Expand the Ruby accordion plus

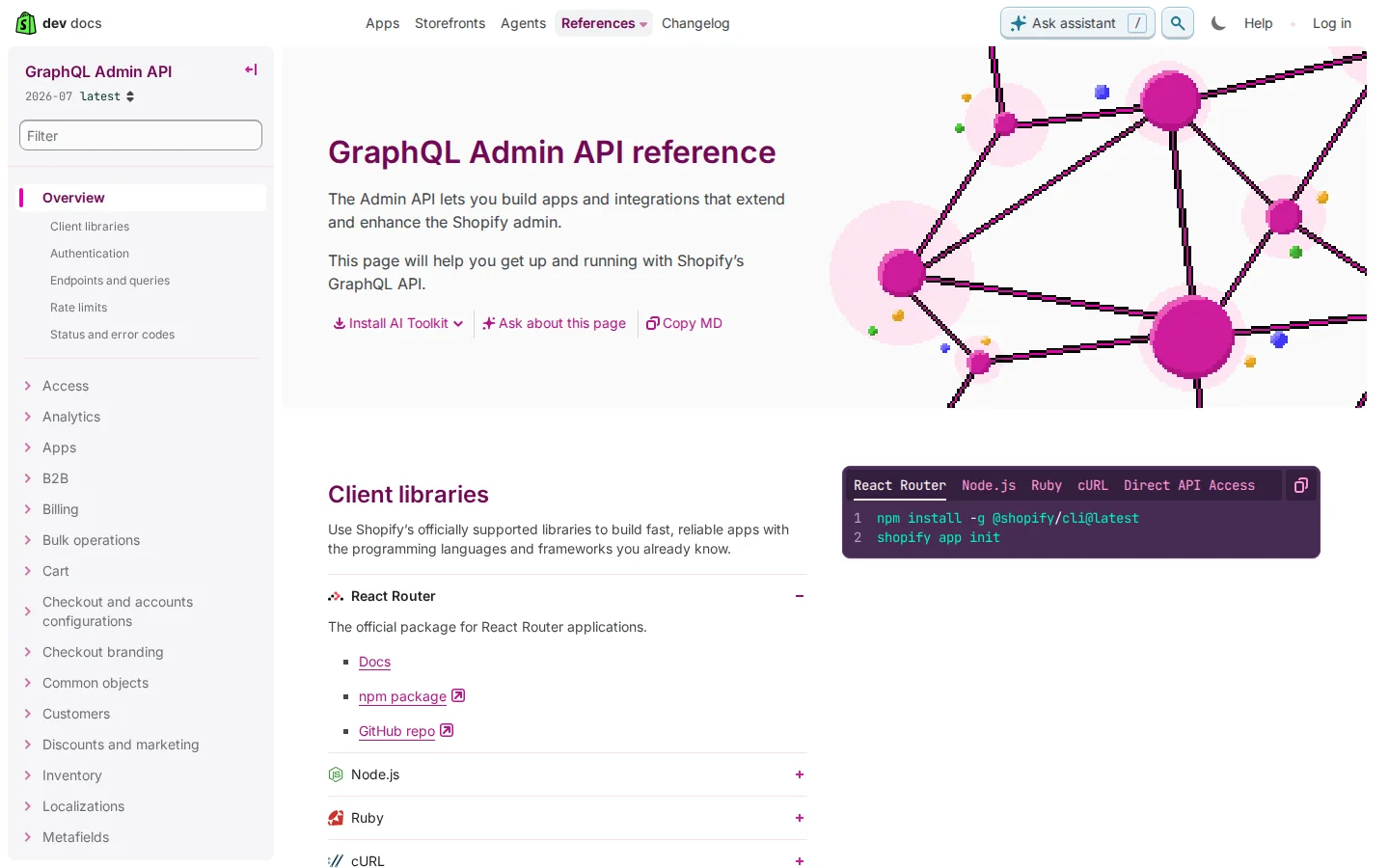click(800, 818)
